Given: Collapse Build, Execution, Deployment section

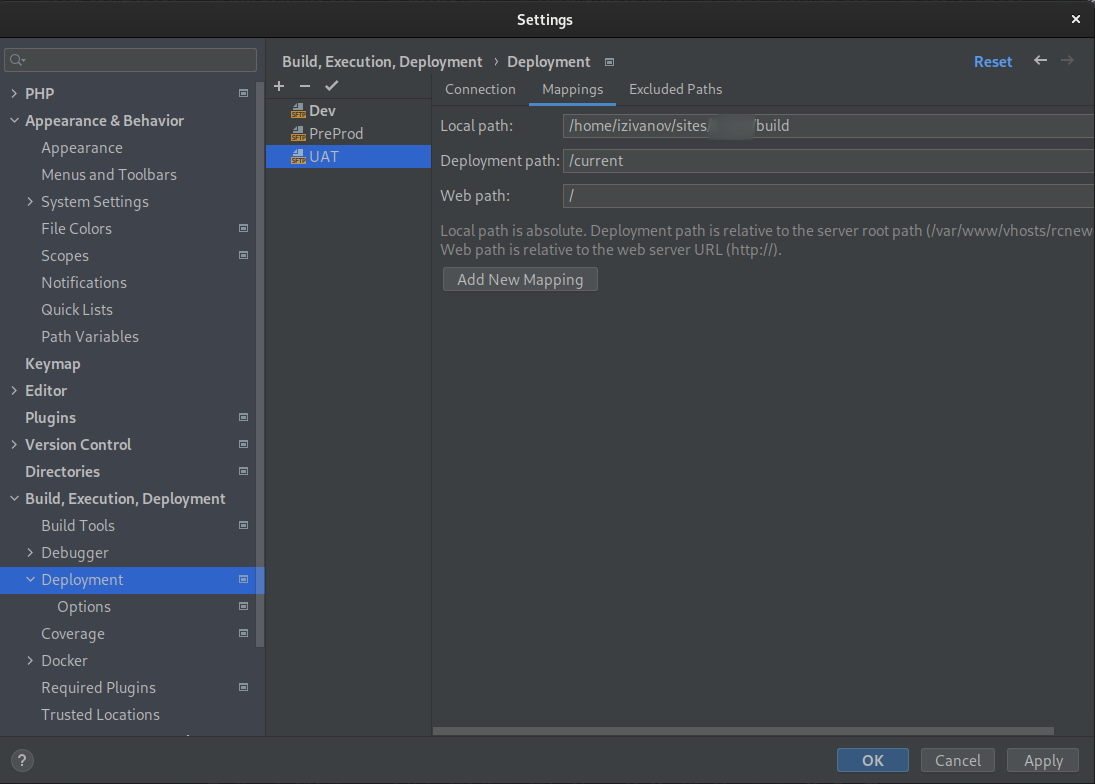Looking at the screenshot, I should tap(14, 498).
